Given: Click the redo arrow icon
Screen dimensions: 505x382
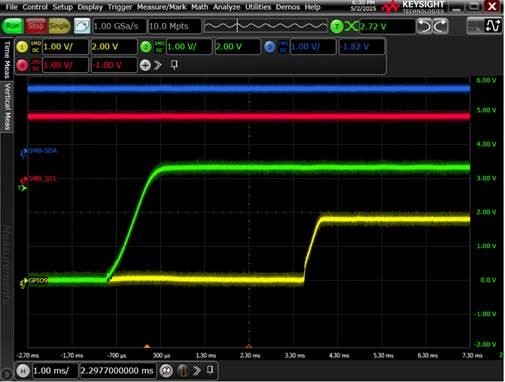Looking at the screenshot, I should tap(440, 26).
